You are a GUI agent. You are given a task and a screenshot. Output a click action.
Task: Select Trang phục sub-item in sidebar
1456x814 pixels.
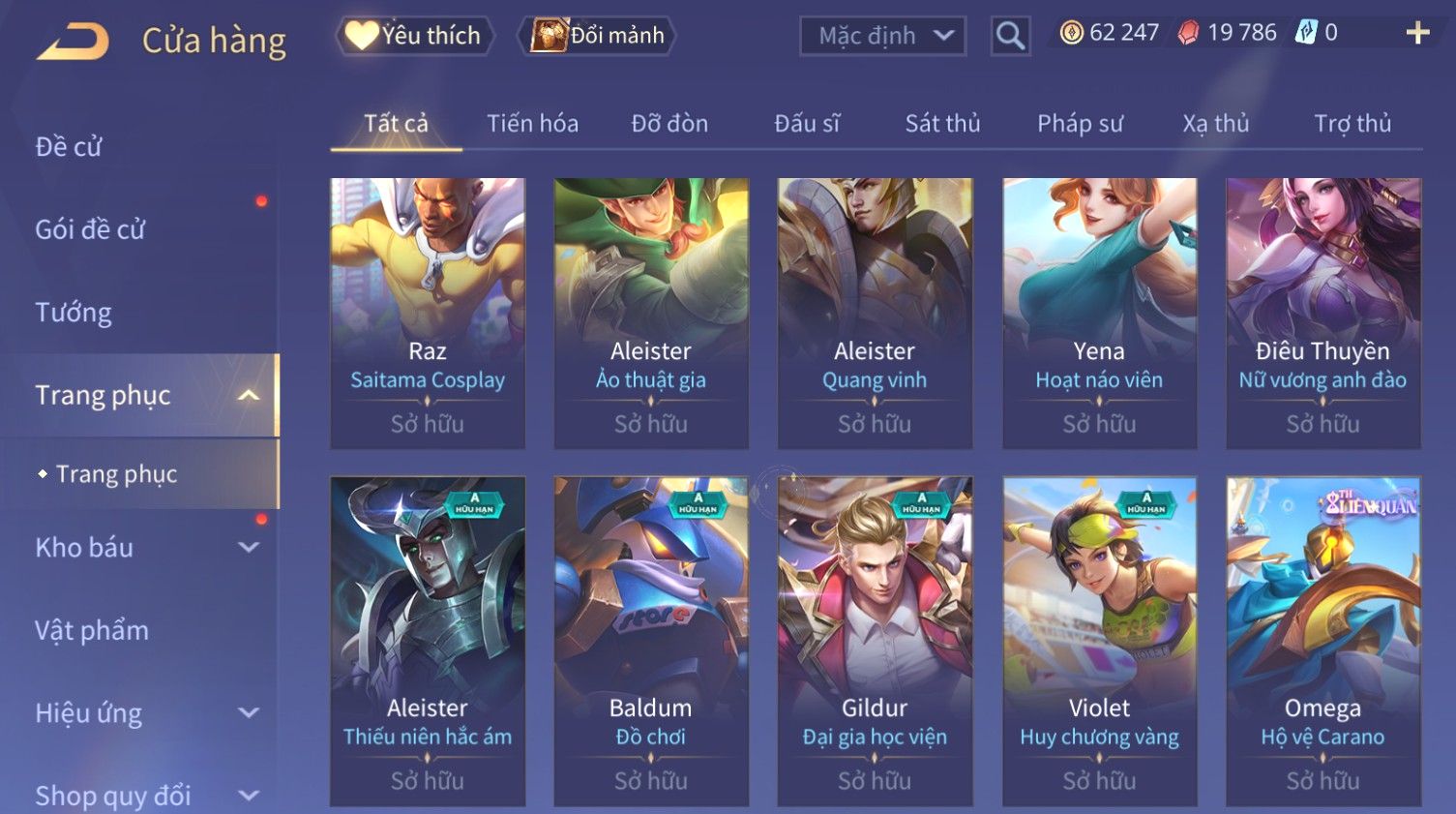click(x=117, y=473)
